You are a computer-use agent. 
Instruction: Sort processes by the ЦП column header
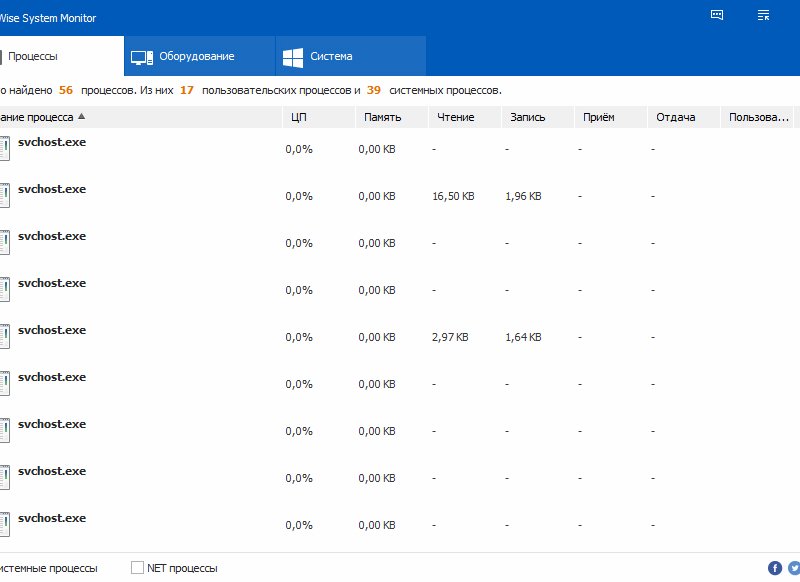[319, 117]
